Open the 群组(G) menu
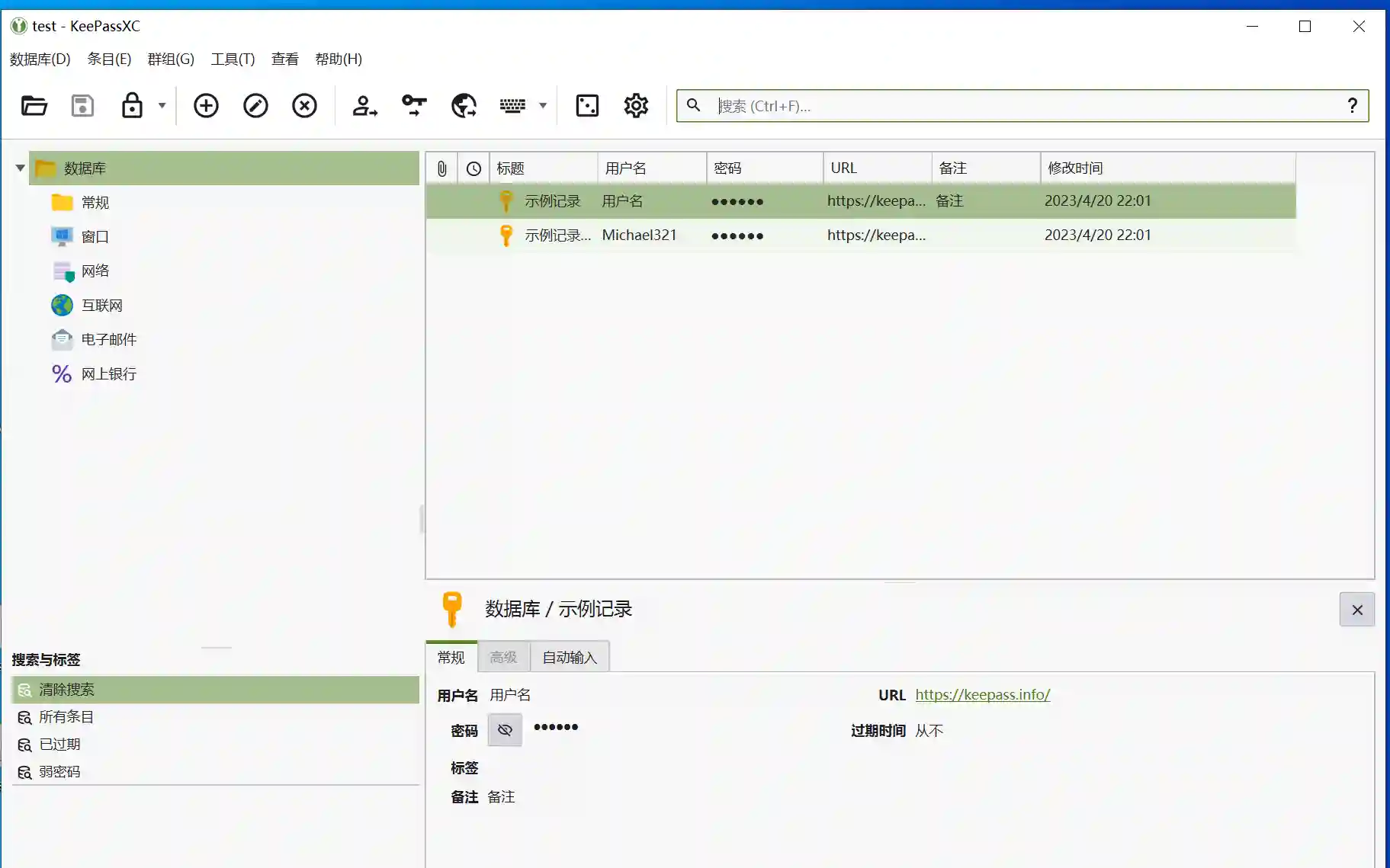This screenshot has width=1390, height=868. pyautogui.click(x=171, y=59)
